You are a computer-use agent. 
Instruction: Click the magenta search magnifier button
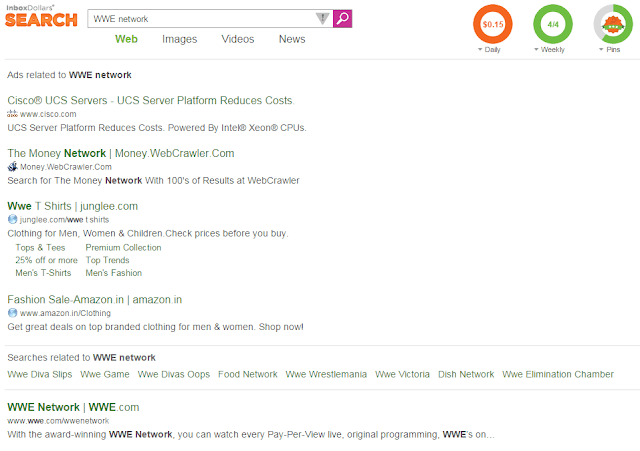[342, 19]
